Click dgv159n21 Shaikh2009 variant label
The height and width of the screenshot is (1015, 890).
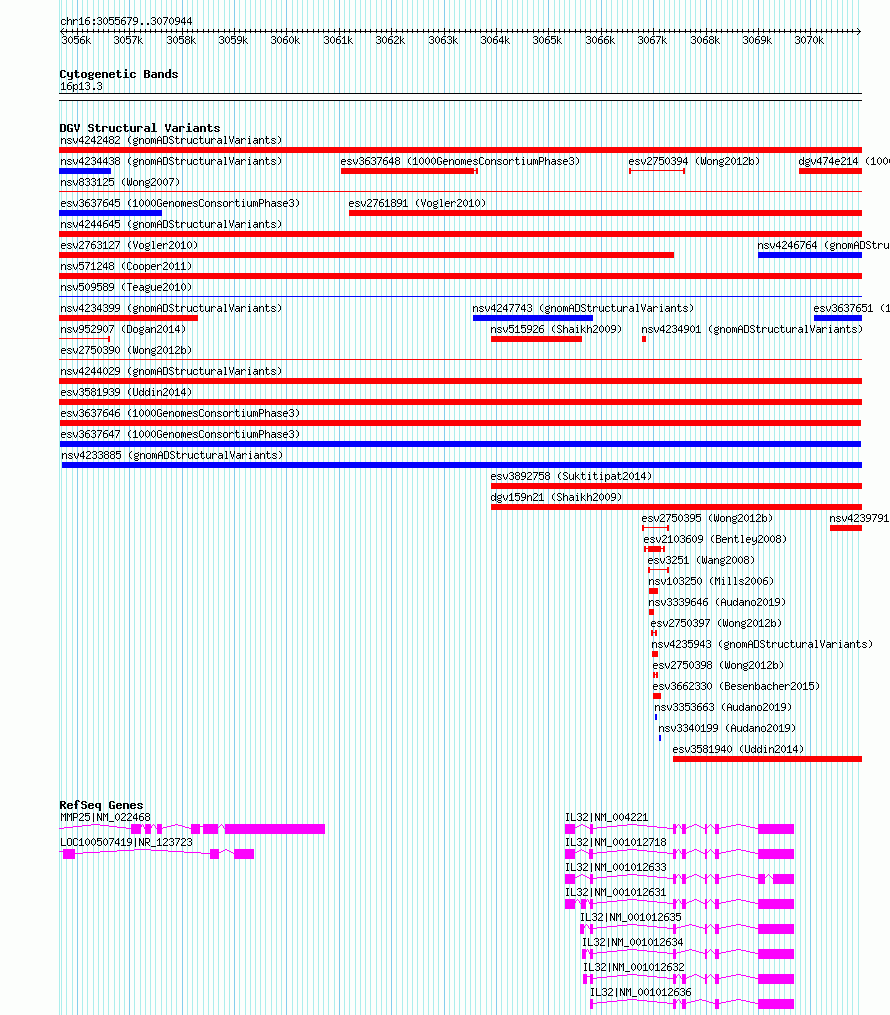(x=556, y=497)
